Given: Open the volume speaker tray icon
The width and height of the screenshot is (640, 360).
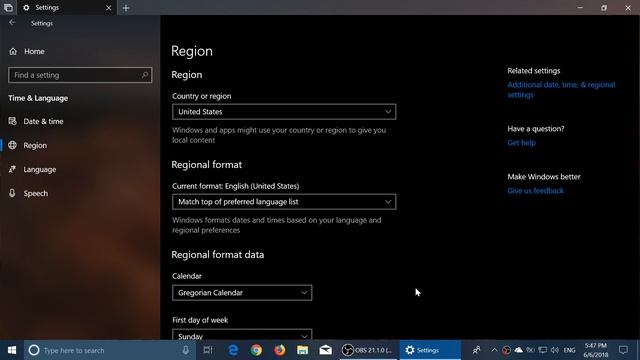Looking at the screenshot, I should click(554, 350).
